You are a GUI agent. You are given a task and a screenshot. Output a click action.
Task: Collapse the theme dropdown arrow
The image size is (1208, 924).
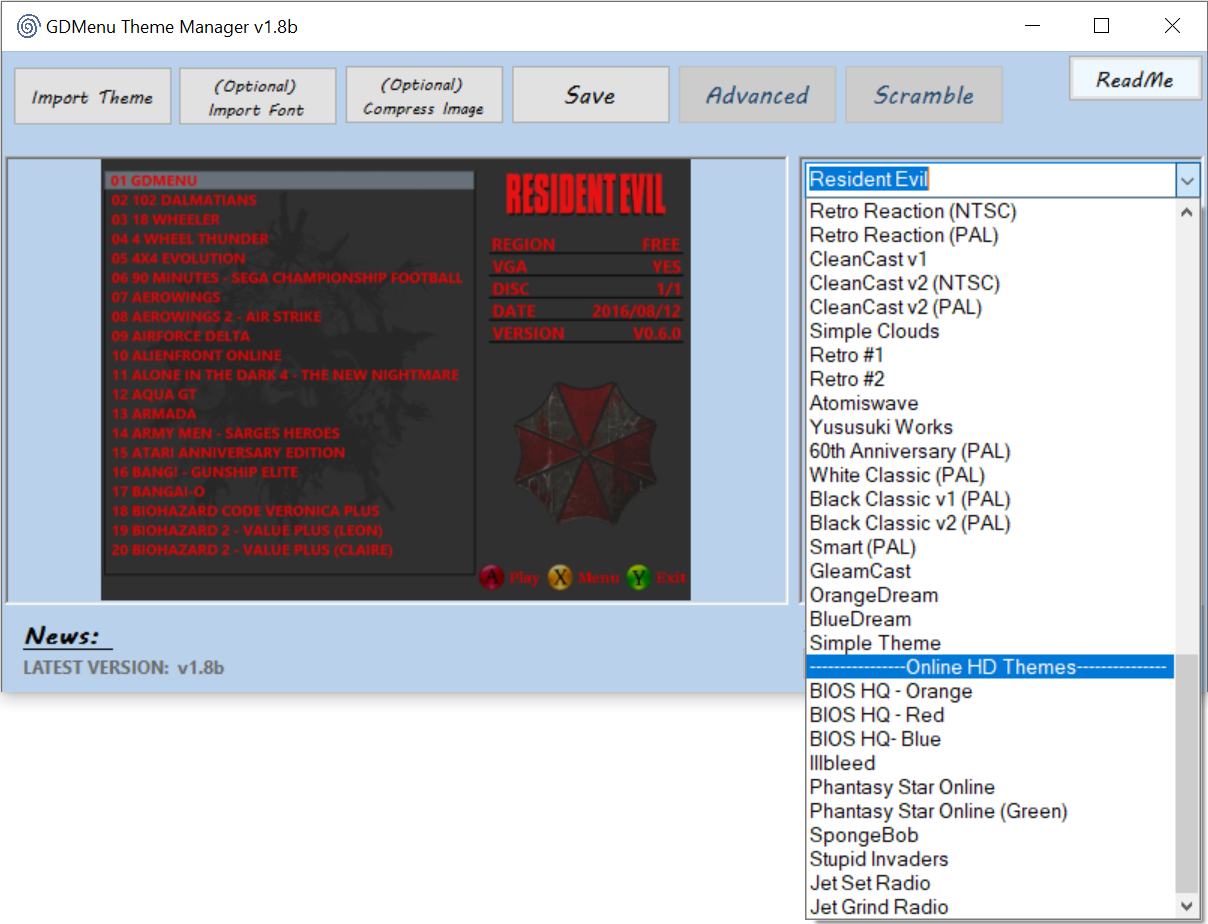pos(1187,180)
